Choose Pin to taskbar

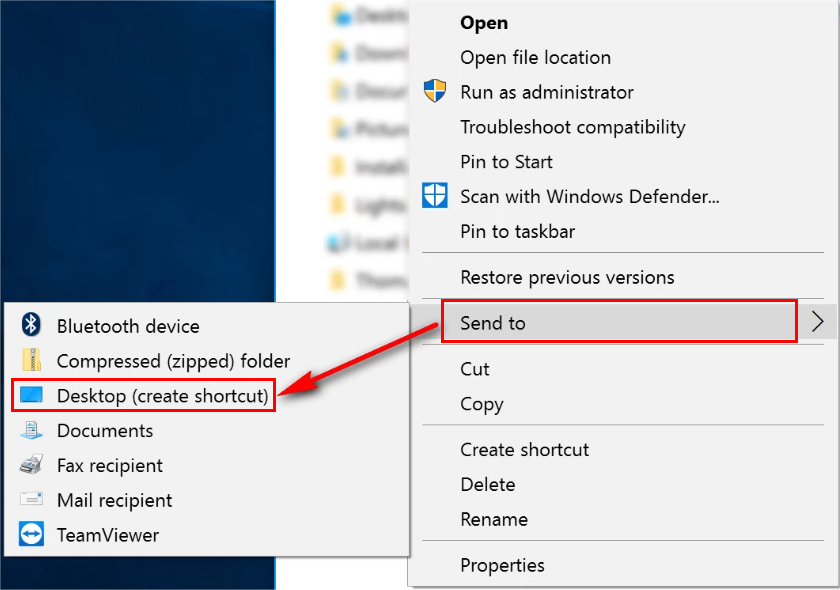tap(518, 231)
